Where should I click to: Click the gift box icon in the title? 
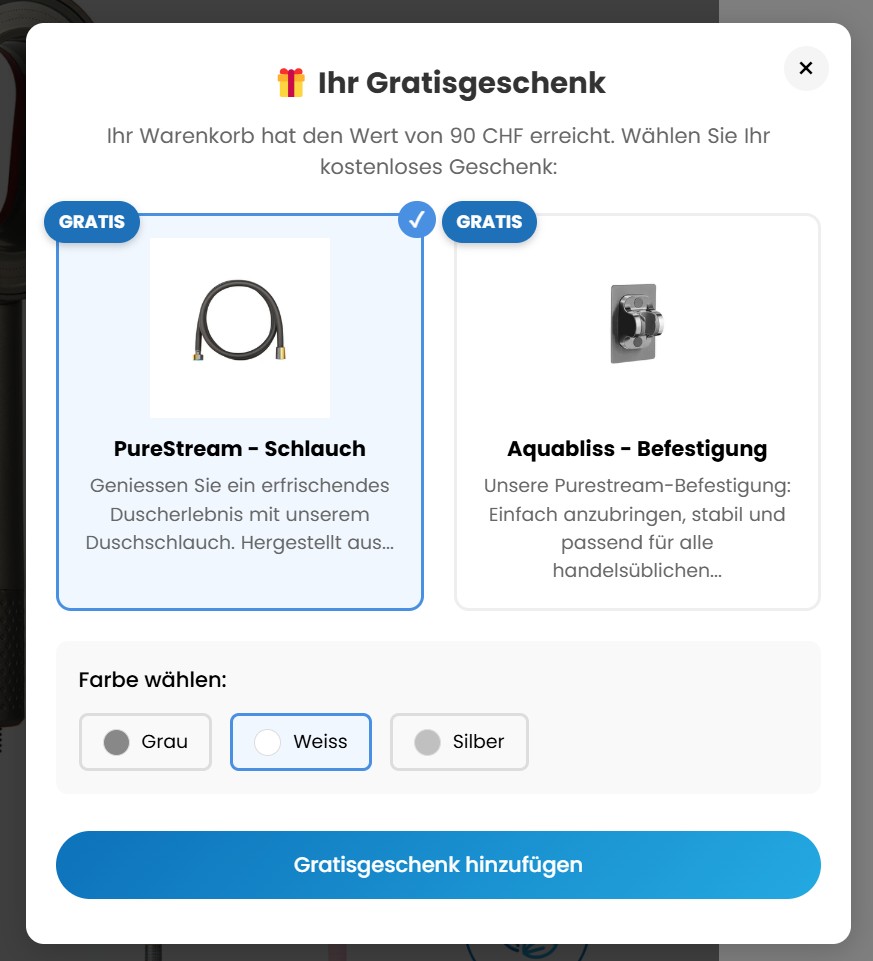pyautogui.click(x=291, y=83)
